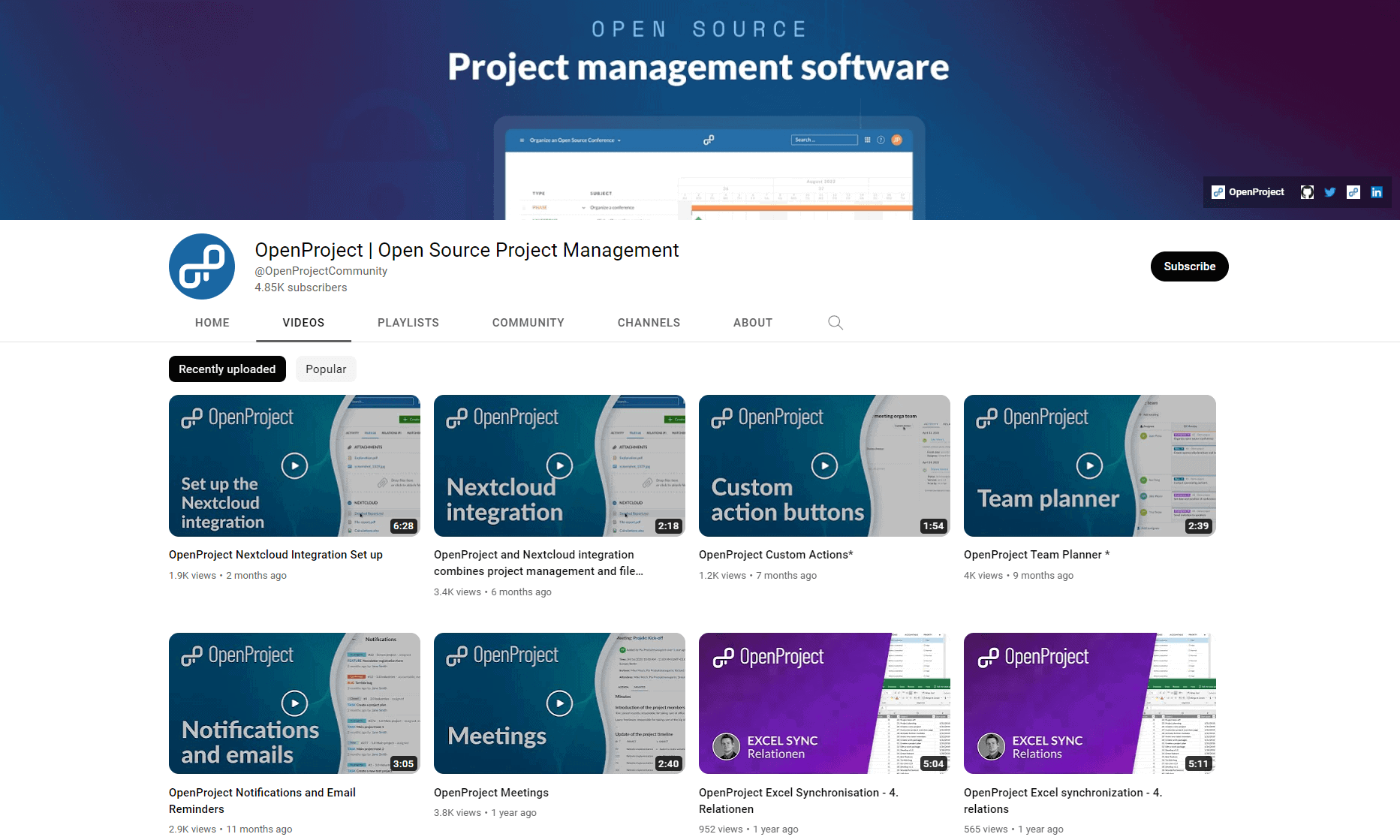The width and height of the screenshot is (1400, 840).
Task: Click the channel search magnifier icon
Action: [x=835, y=323]
